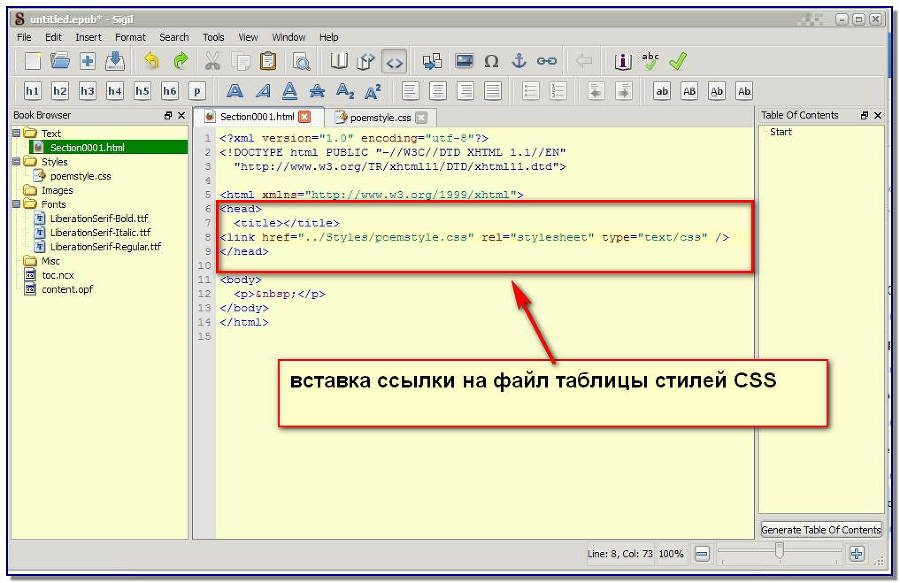The image size is (900, 583).
Task: Apply Heading 4 style h4
Action: click(x=115, y=91)
